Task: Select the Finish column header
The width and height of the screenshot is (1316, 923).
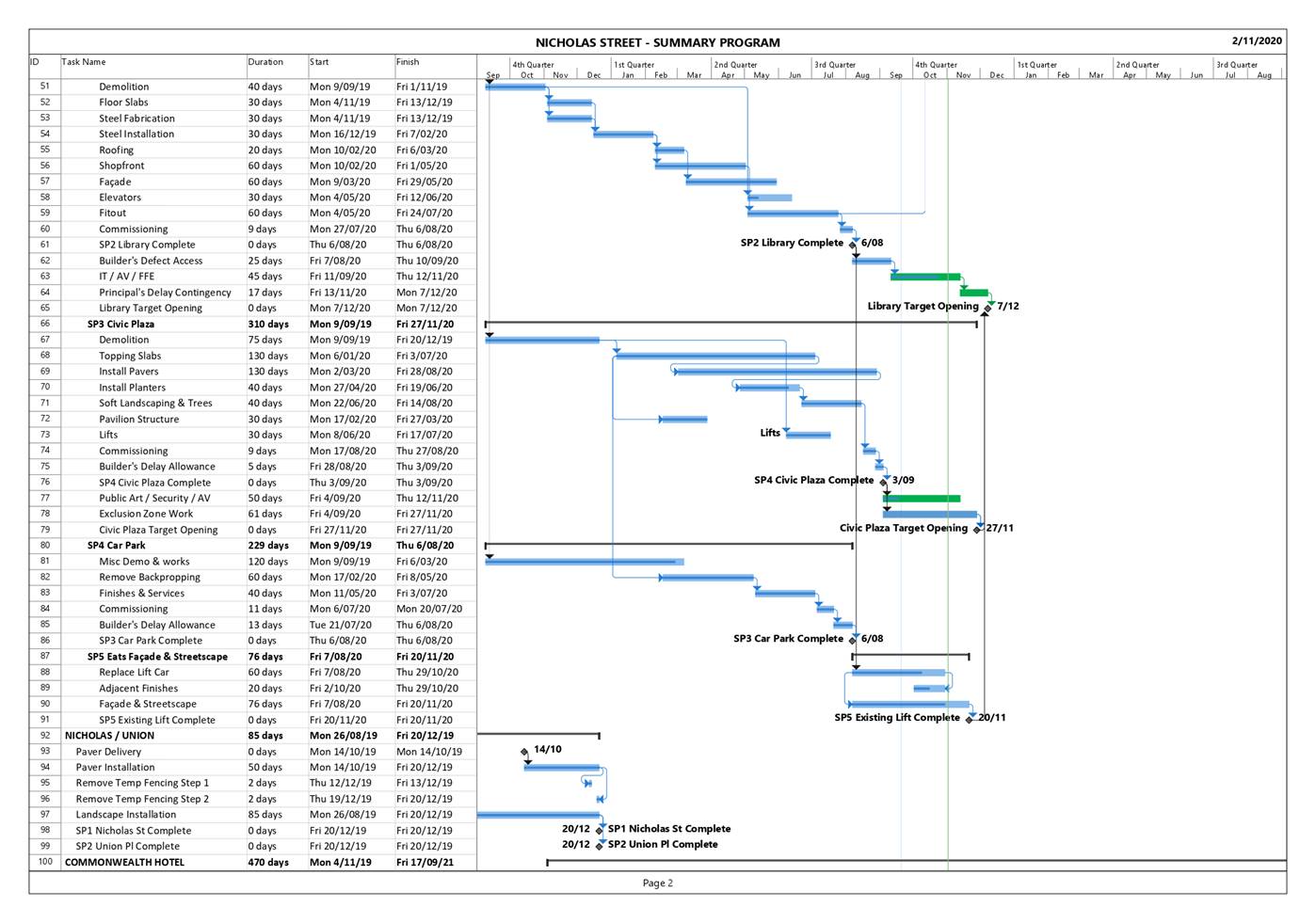Action: pyautogui.click(x=408, y=62)
